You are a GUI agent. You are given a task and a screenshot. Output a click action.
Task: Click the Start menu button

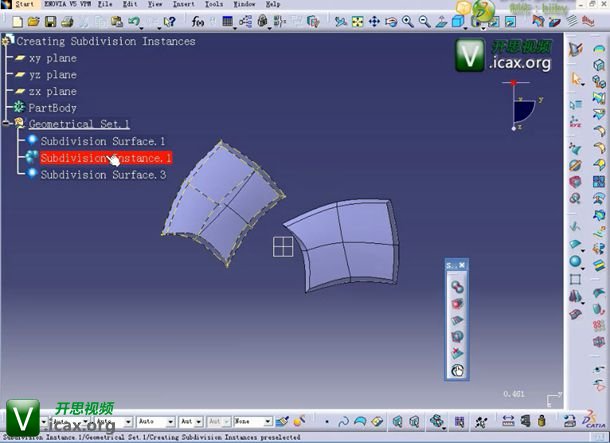click(x=24, y=4)
